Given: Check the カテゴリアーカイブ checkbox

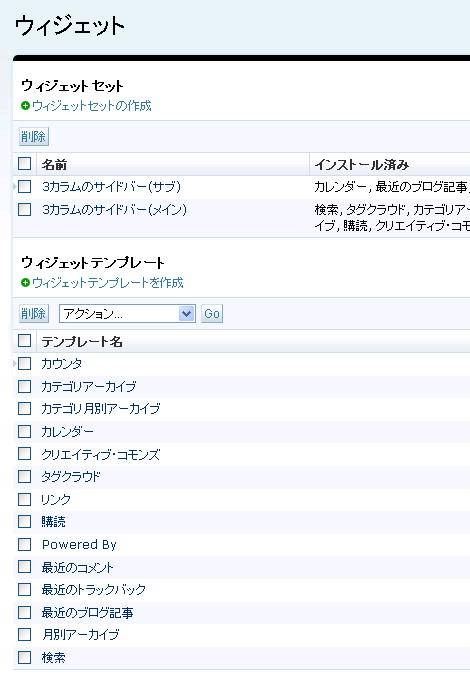Looking at the screenshot, I should [x=25, y=386].
